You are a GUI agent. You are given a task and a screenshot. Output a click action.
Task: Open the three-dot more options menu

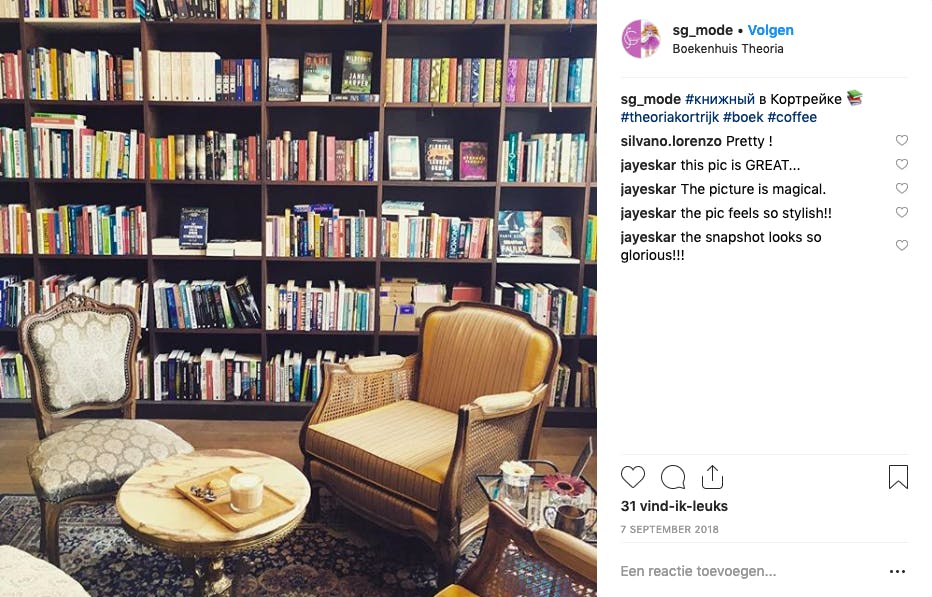click(897, 571)
